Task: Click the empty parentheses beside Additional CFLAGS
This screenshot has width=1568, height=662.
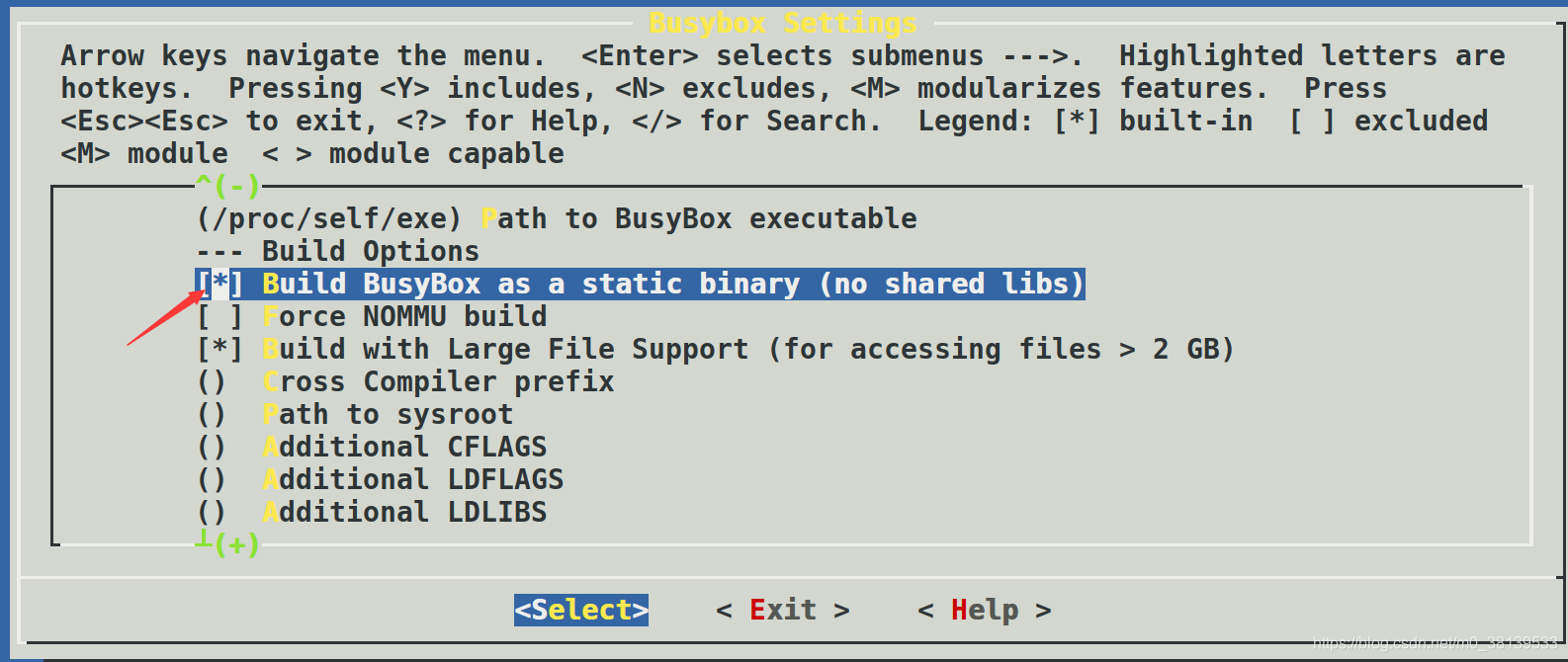Action: [x=212, y=447]
